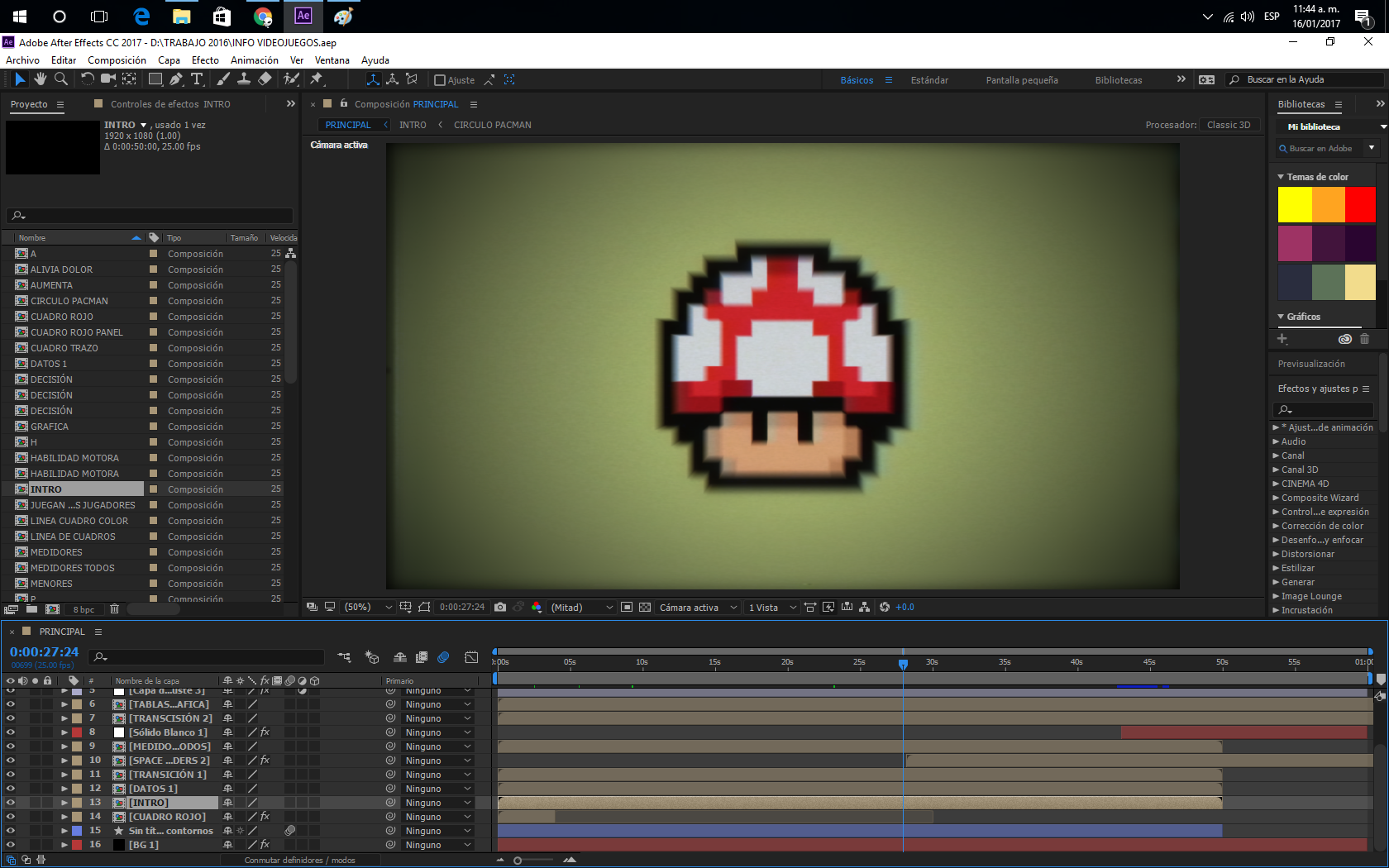Delete selected project item with trash icon
This screenshot has height=868, width=1389.
[x=115, y=609]
